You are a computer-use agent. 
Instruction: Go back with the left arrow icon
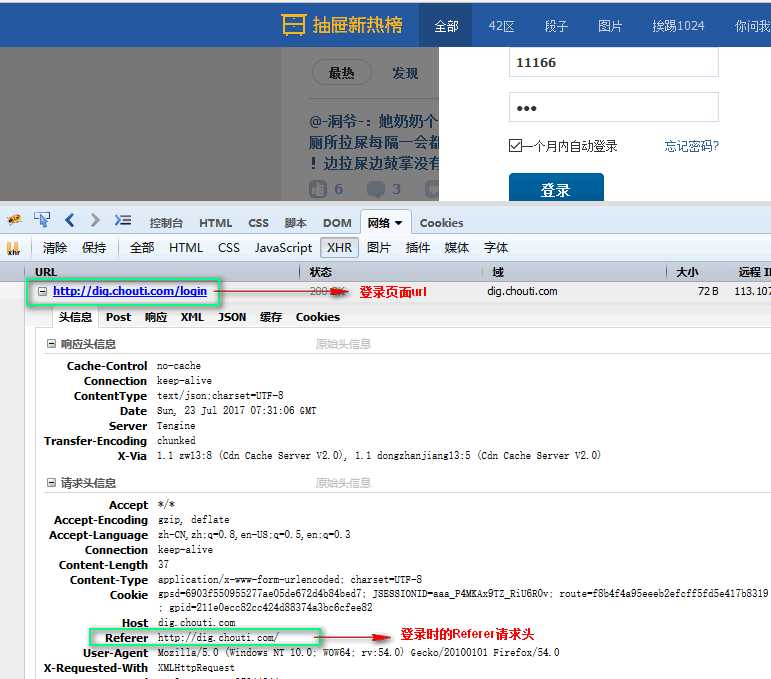pyautogui.click(x=69, y=220)
